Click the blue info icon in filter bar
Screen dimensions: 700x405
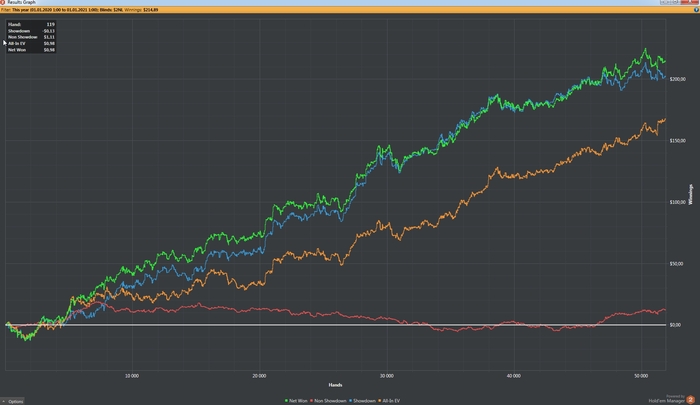pyautogui.click(x=696, y=9)
